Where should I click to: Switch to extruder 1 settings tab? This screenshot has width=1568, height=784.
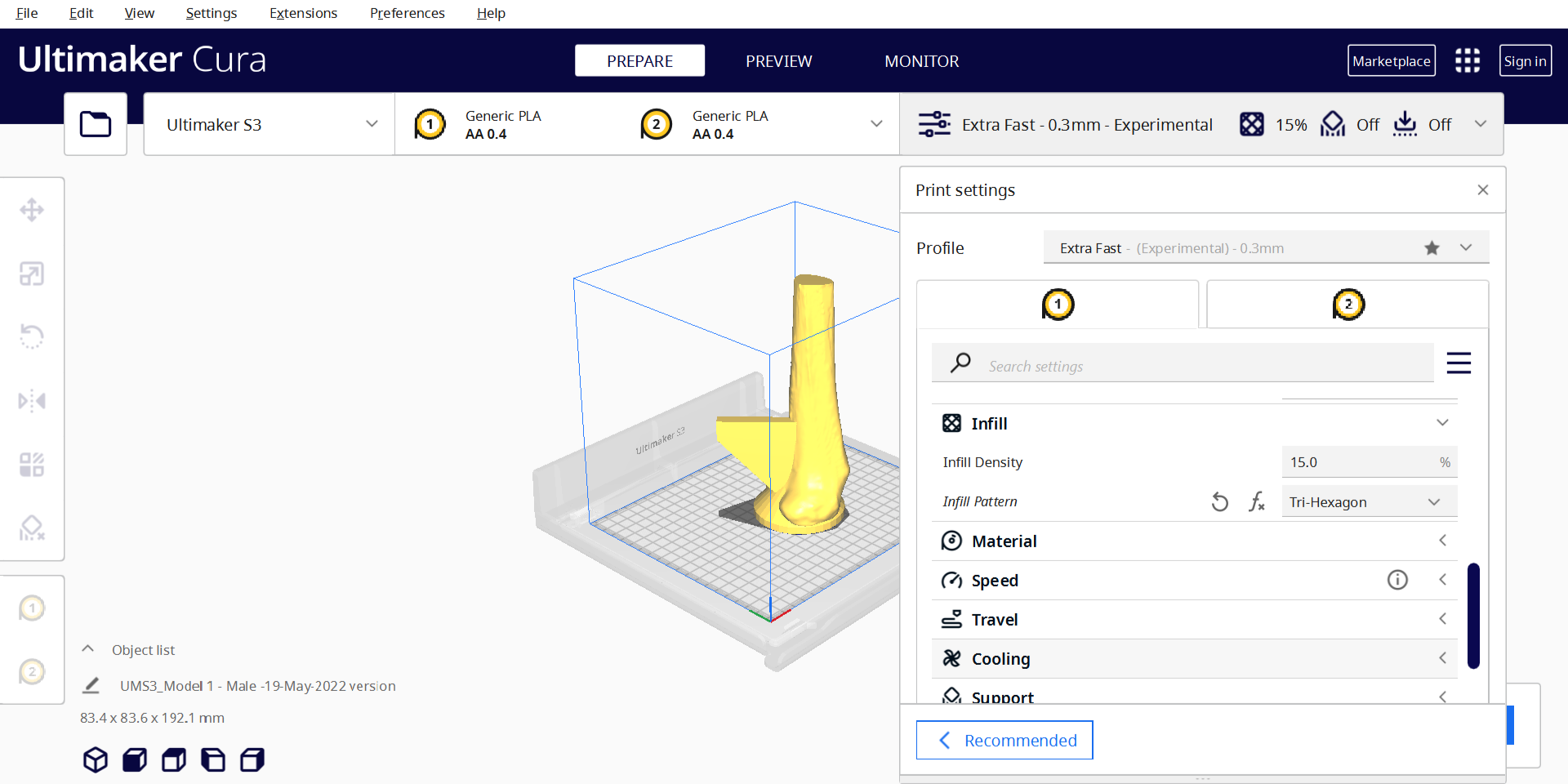point(1058,305)
